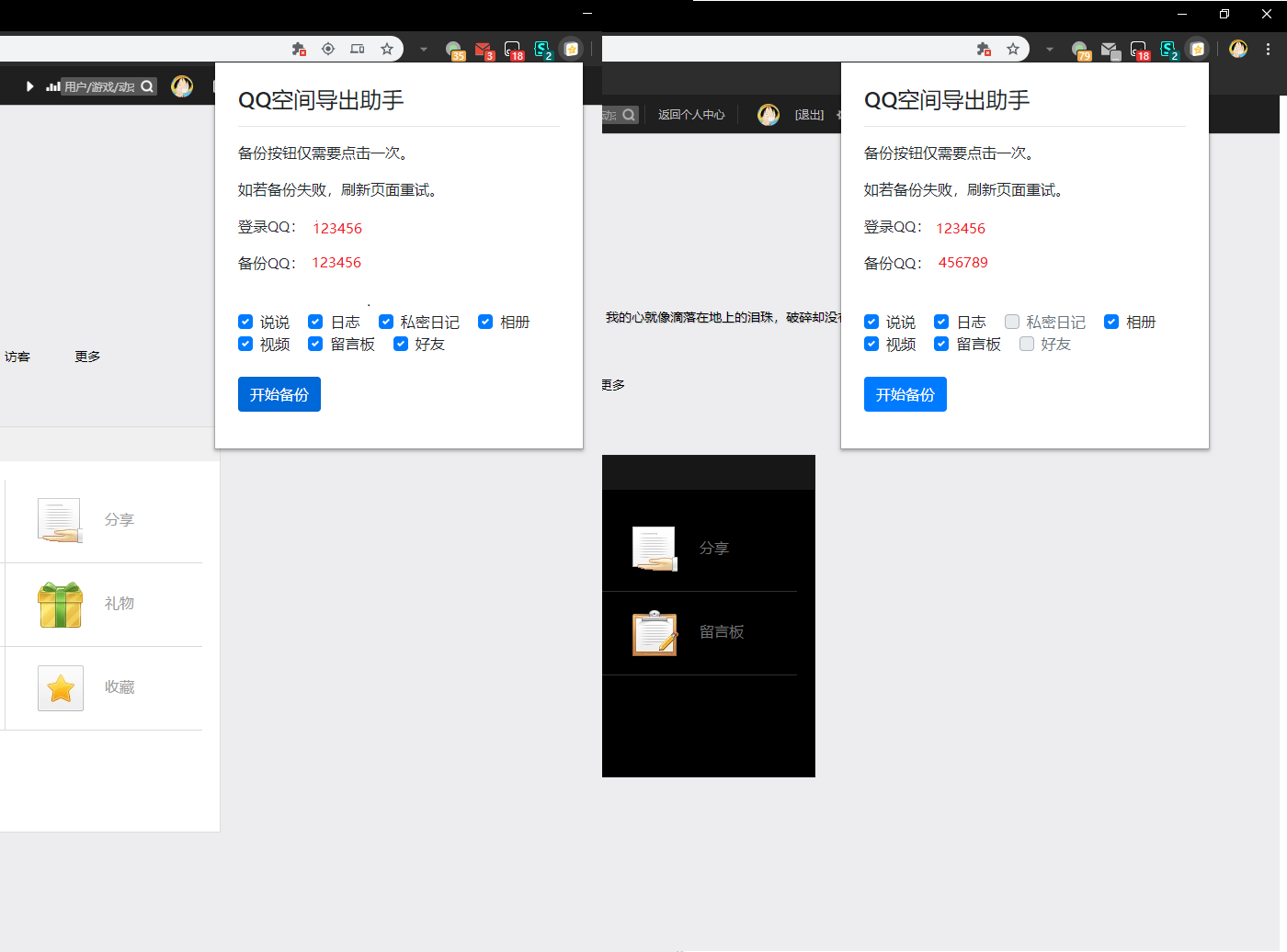Open left window S extension with badge 2
Viewport: 1287px width, 952px height.
(x=543, y=51)
